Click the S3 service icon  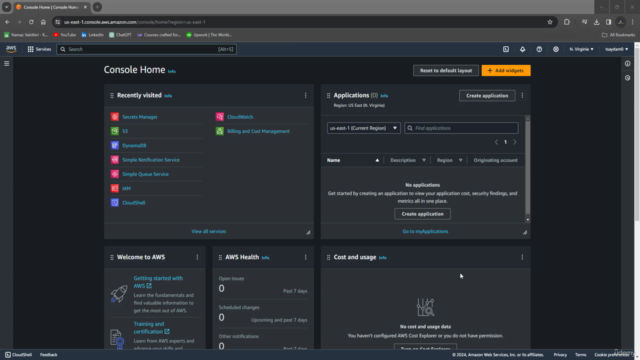pos(115,131)
